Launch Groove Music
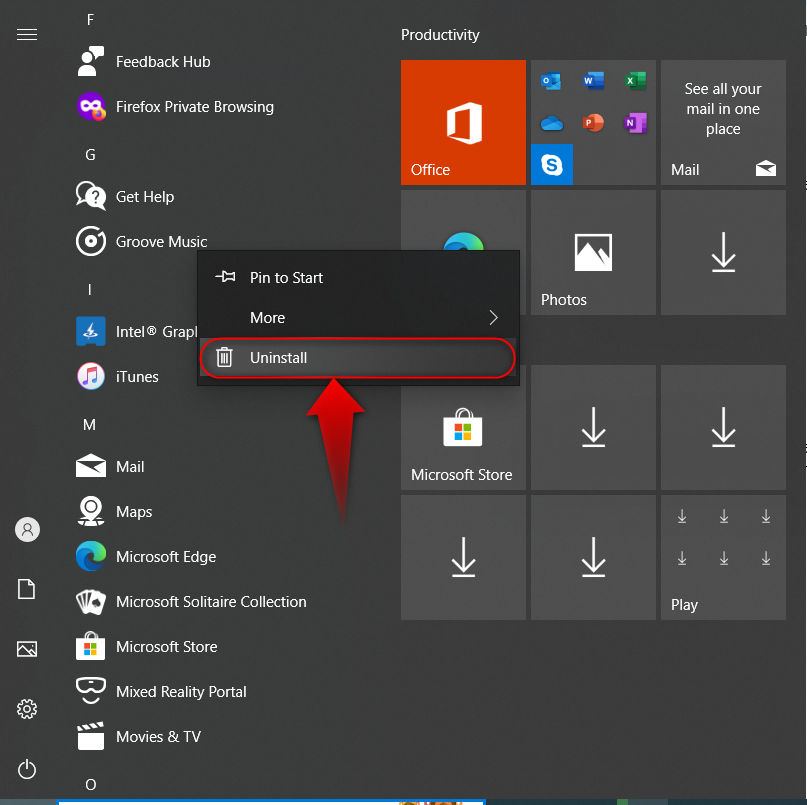Screen dimensions: 807x805 [142, 241]
